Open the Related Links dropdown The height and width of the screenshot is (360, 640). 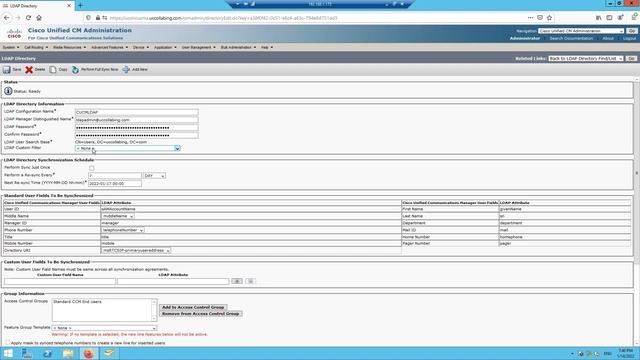586,59
